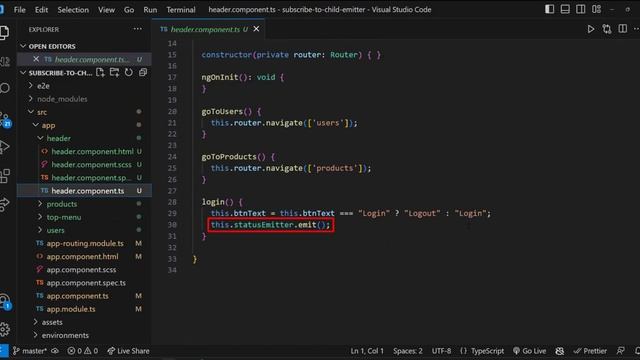Image resolution: width=640 pixels, height=360 pixels.
Task: Click the New Folder icon in explorer
Action: (x=114, y=73)
